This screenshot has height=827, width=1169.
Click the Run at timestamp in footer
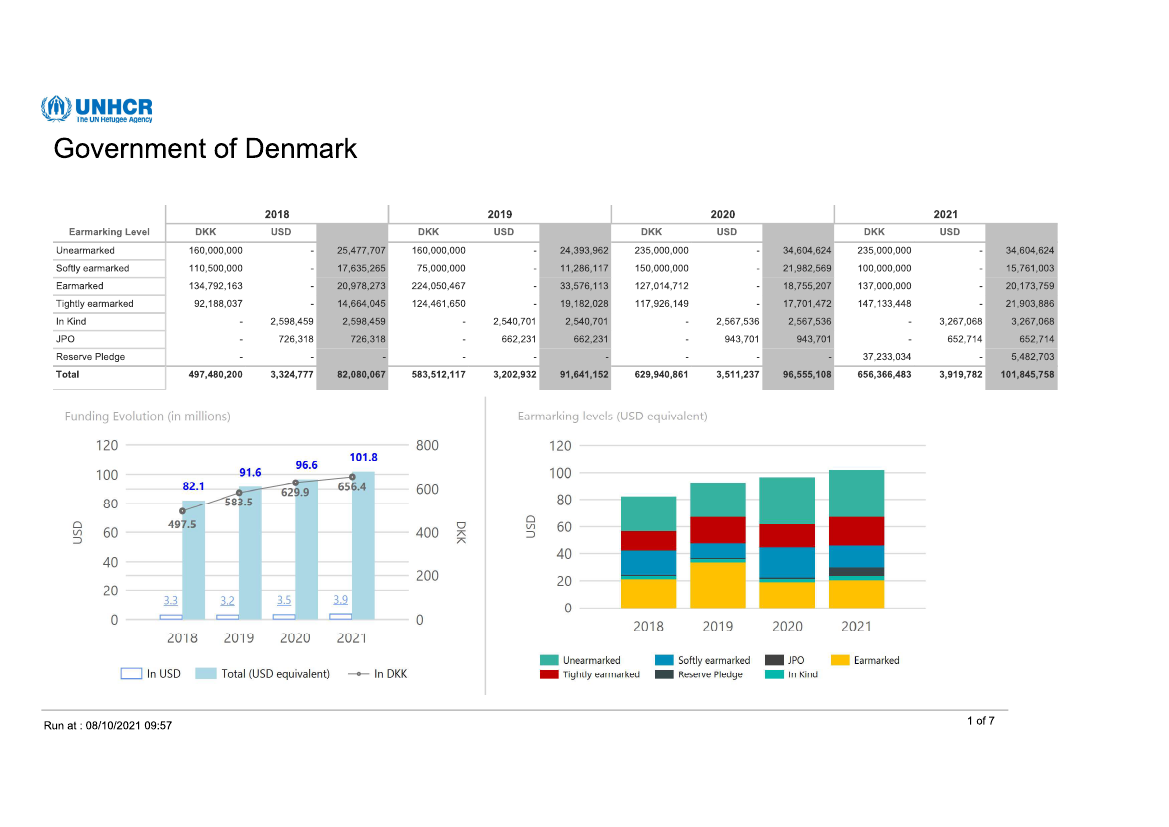108,726
